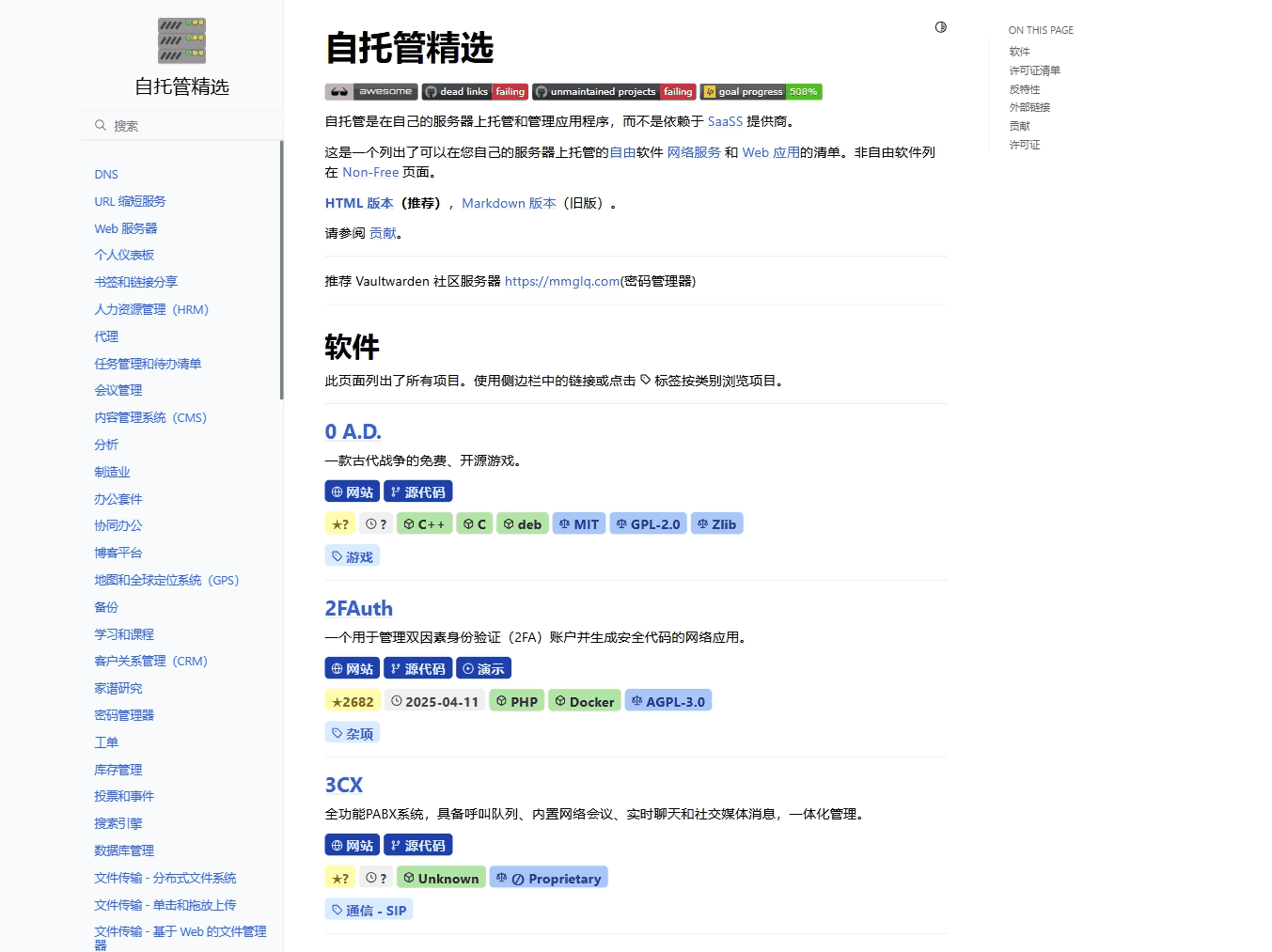
Task: Select the 通信 - SIP tag
Action: [369, 911]
